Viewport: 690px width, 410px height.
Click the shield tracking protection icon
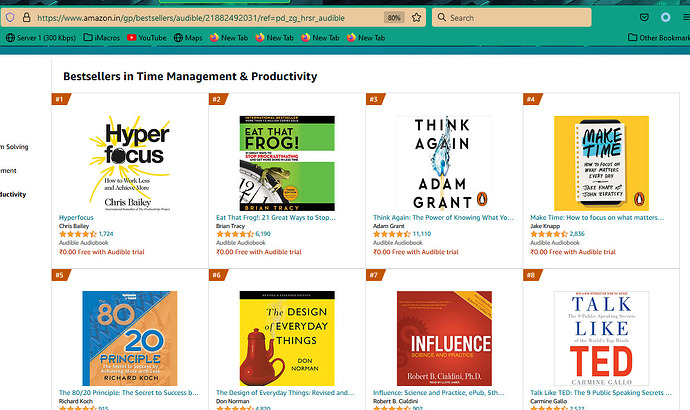point(10,18)
